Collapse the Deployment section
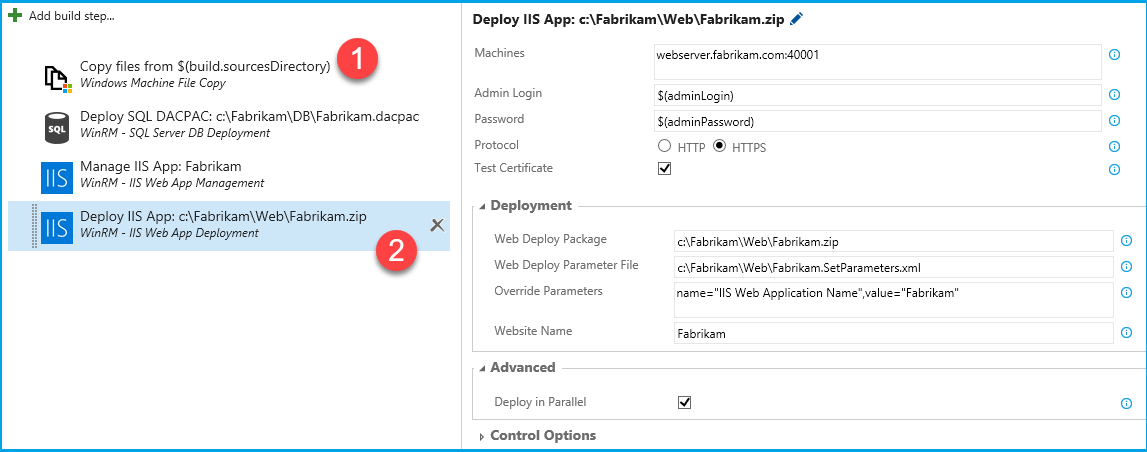The height and width of the screenshot is (452, 1147). coord(482,206)
